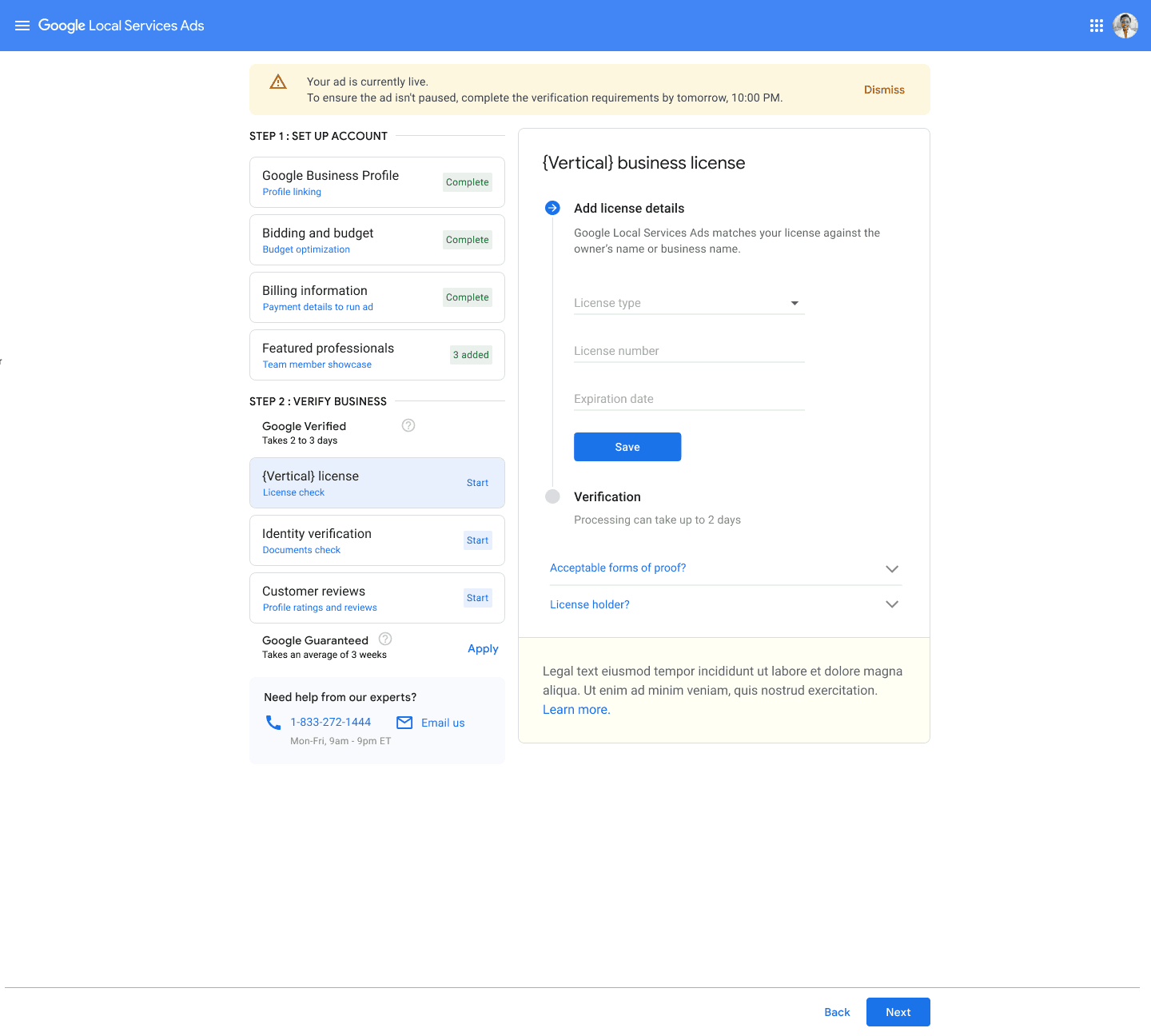
Task: Click the 3 added badge
Action: (x=471, y=355)
